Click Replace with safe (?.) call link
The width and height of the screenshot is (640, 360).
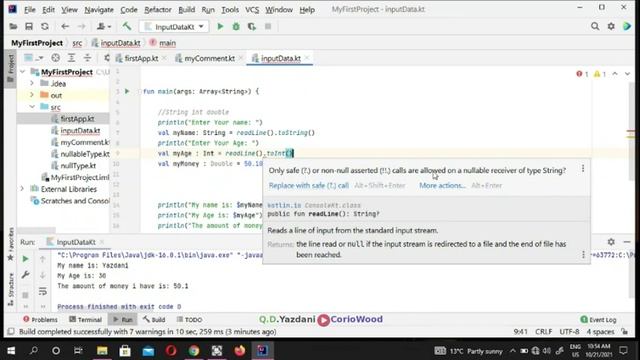point(309,185)
